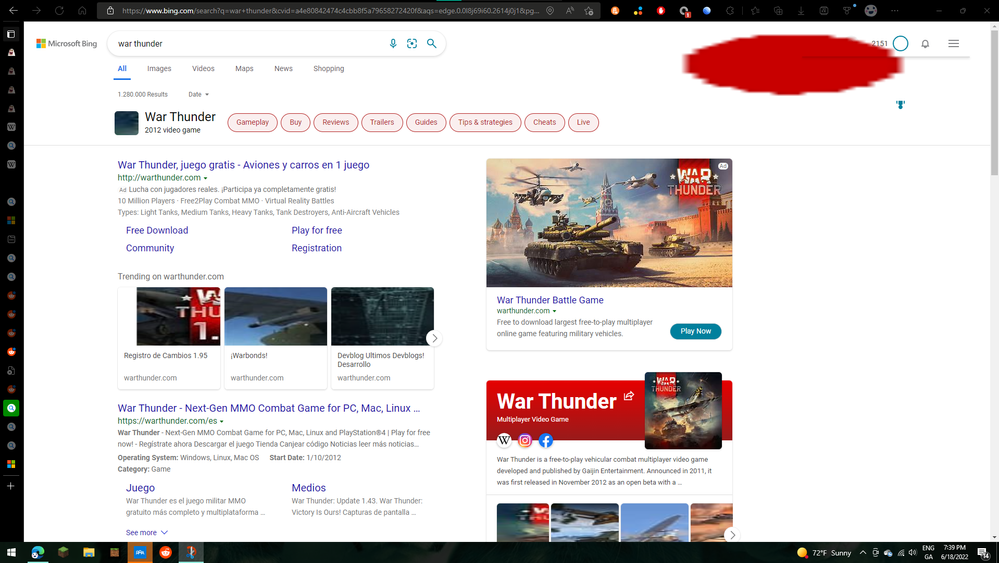The width and height of the screenshot is (999, 563).
Task: Open Edge from the taskbar
Action: (x=38, y=552)
